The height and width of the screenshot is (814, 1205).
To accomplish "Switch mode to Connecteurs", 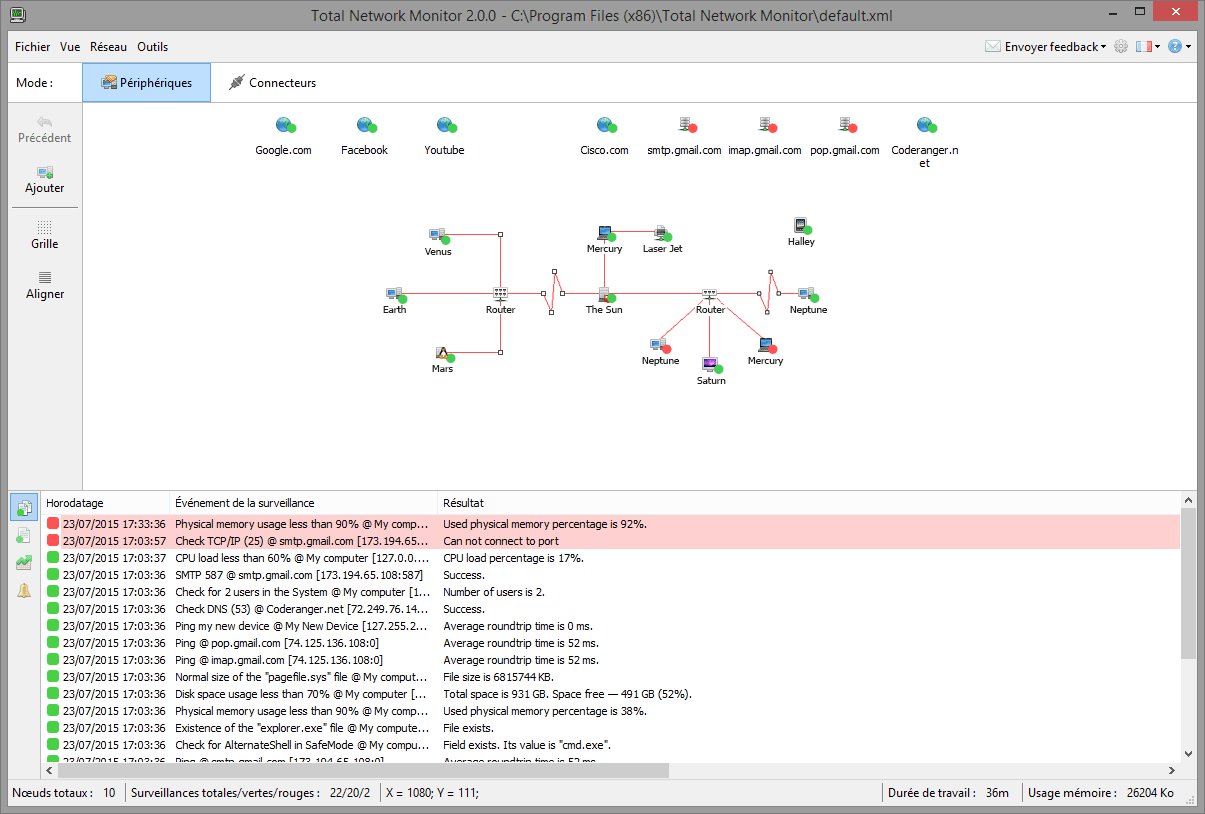I will coord(272,83).
